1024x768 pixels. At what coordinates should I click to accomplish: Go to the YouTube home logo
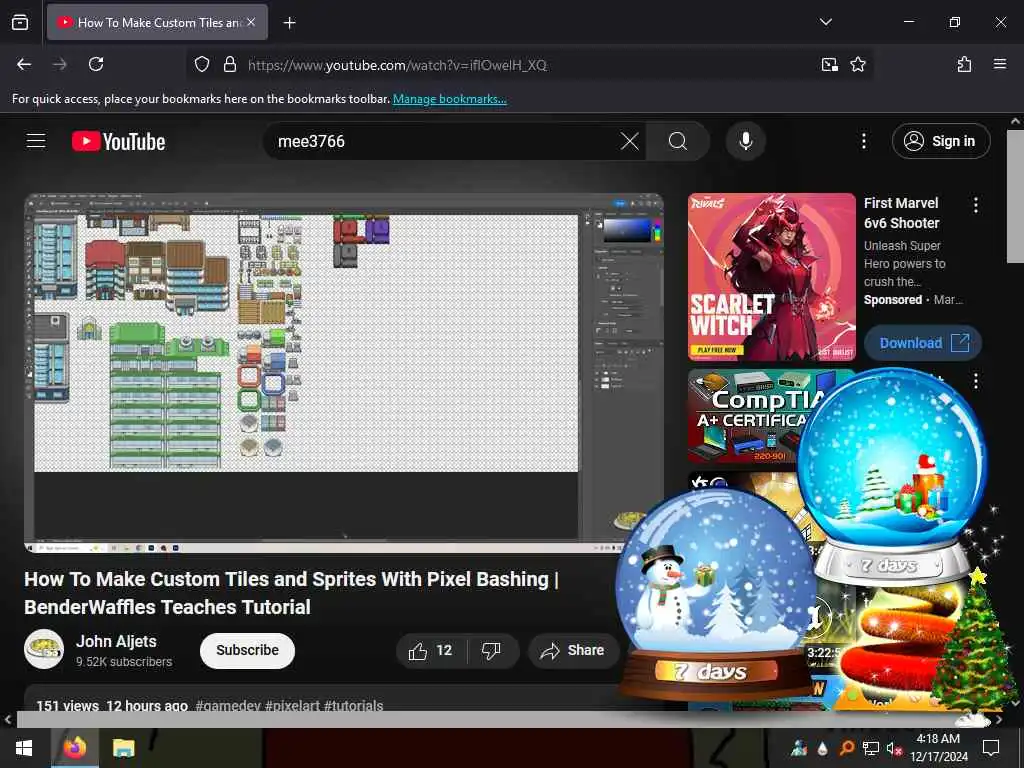(119, 141)
